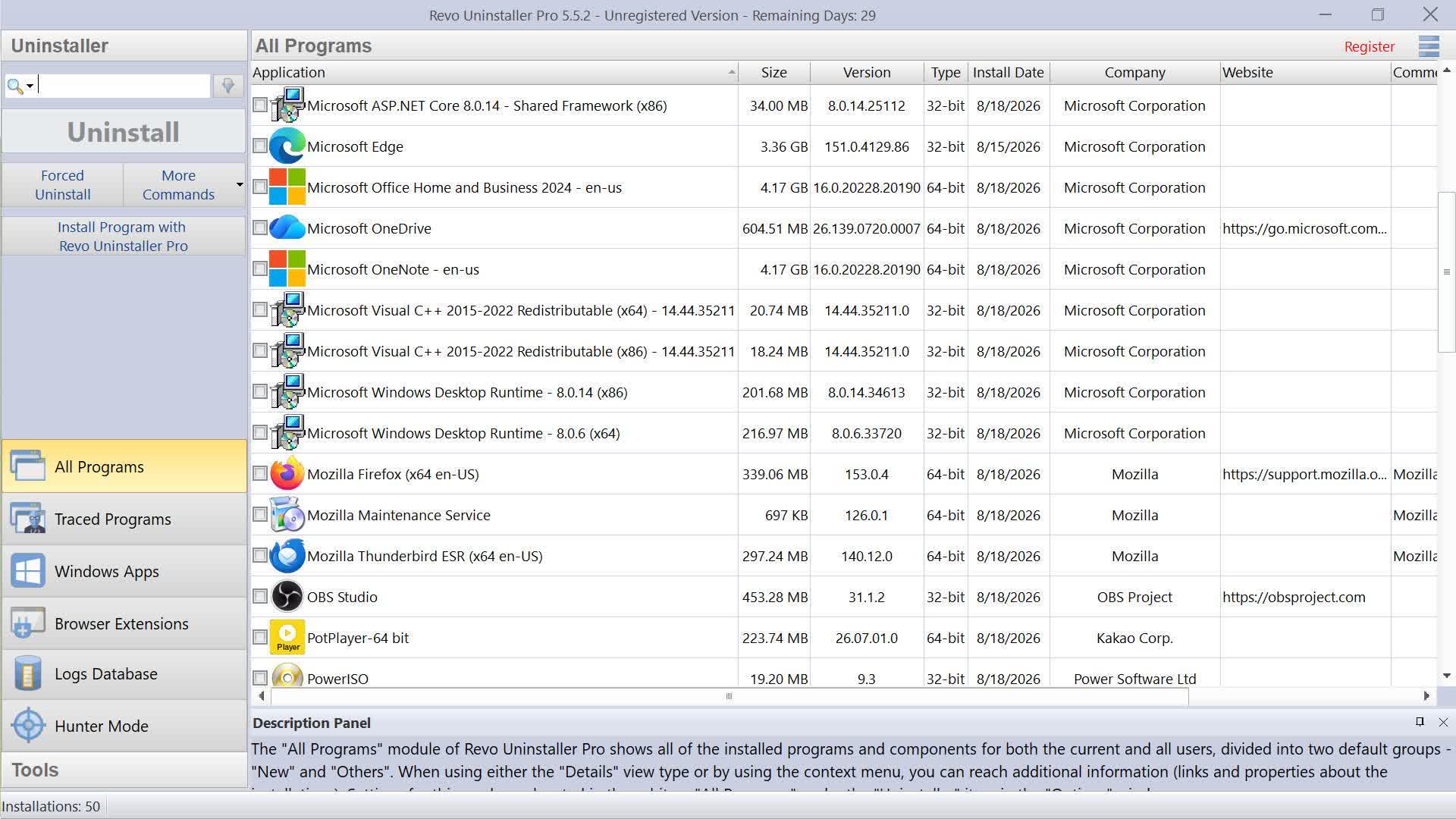Switch to Traced Programs module
Image resolution: width=1456 pixels, height=819 pixels.
124,519
